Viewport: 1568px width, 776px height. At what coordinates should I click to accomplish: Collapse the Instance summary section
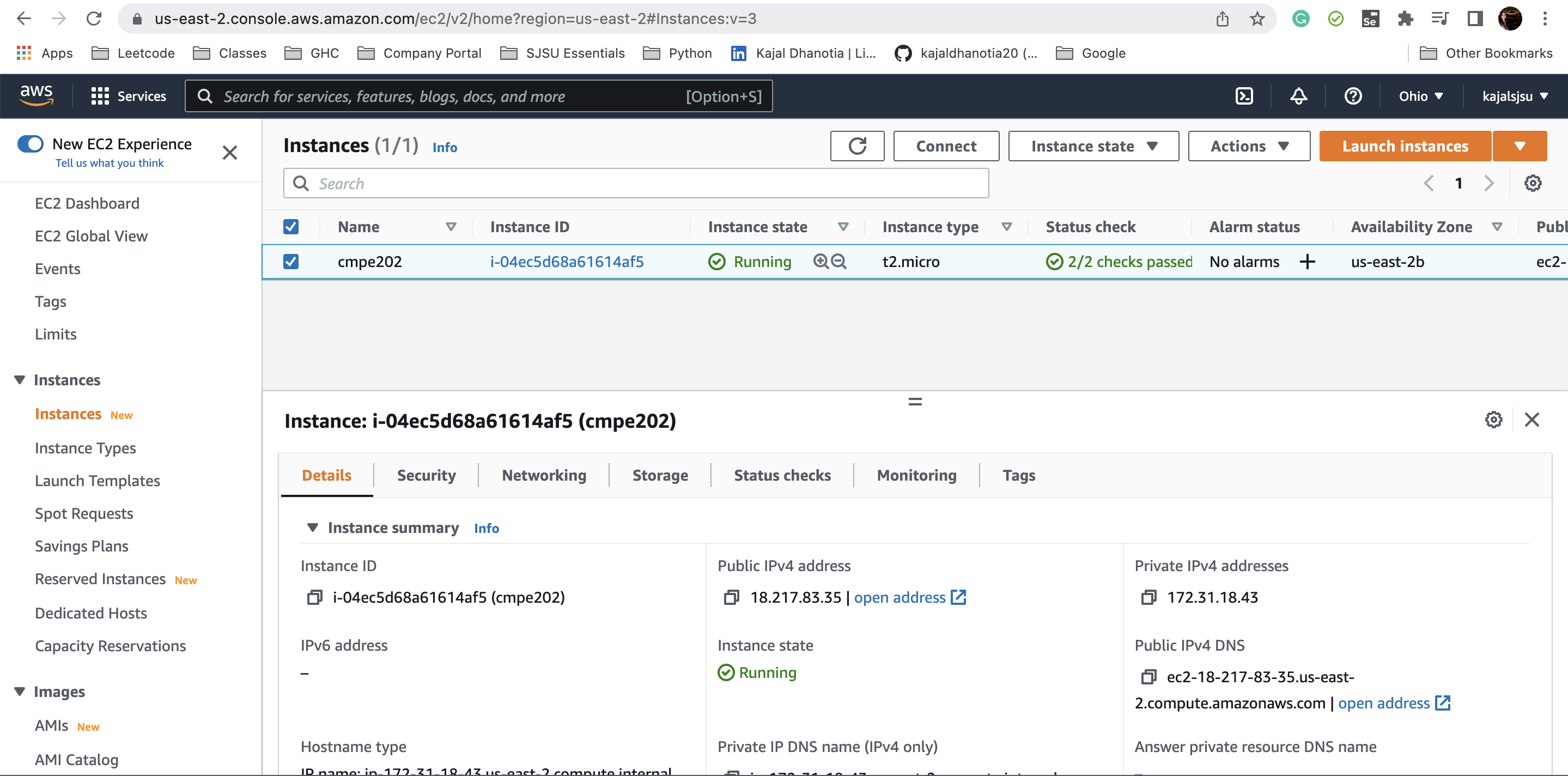pyautogui.click(x=313, y=528)
